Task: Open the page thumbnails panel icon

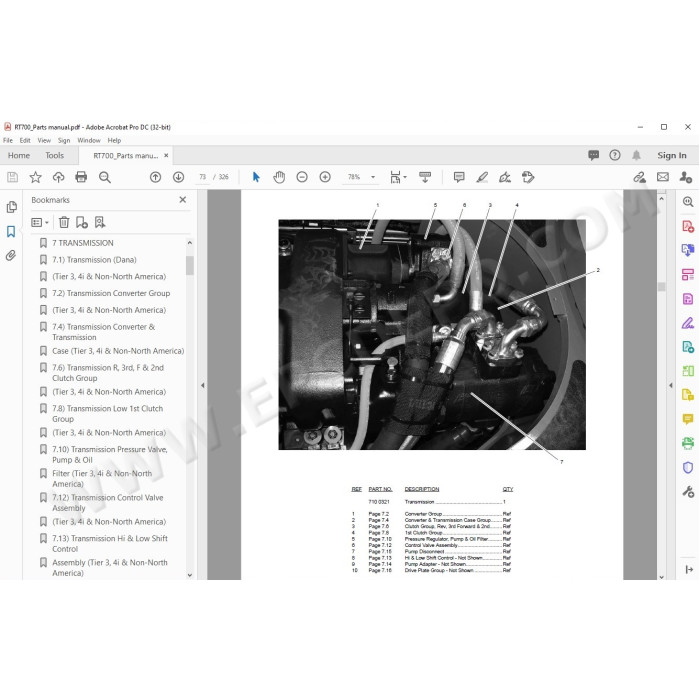Action: 12,207
